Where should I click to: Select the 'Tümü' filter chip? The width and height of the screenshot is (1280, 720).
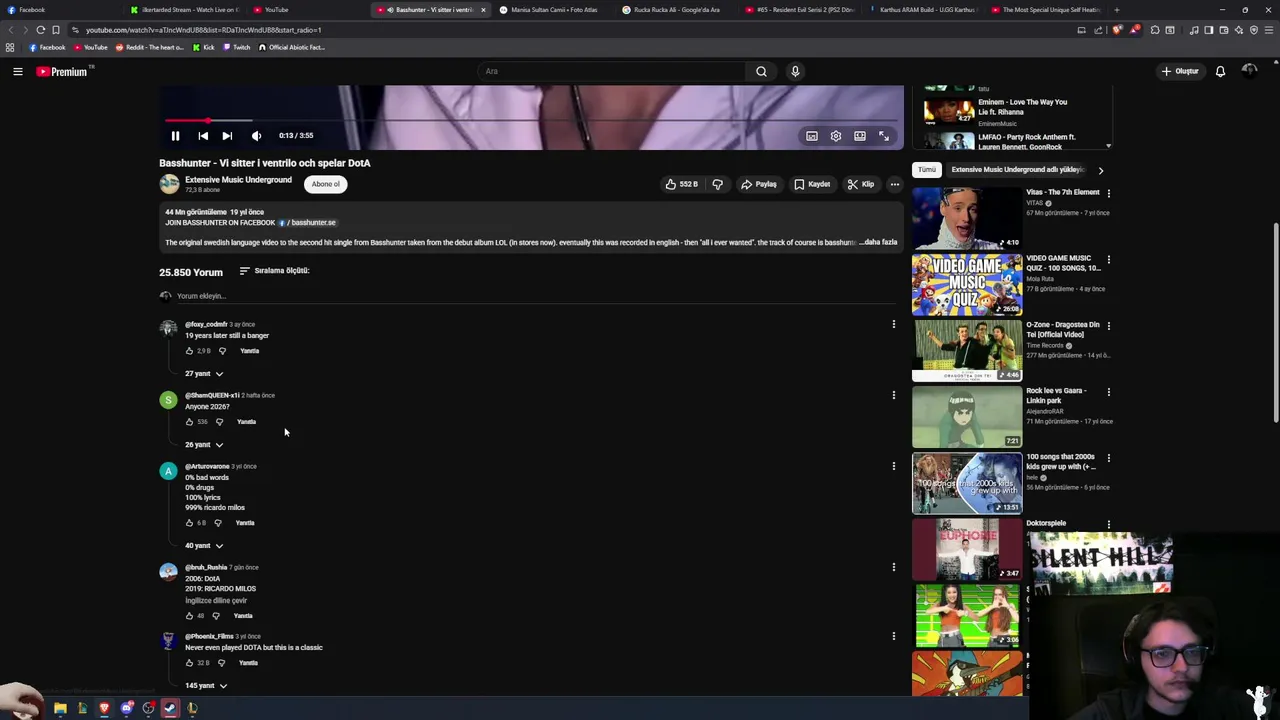(927, 170)
